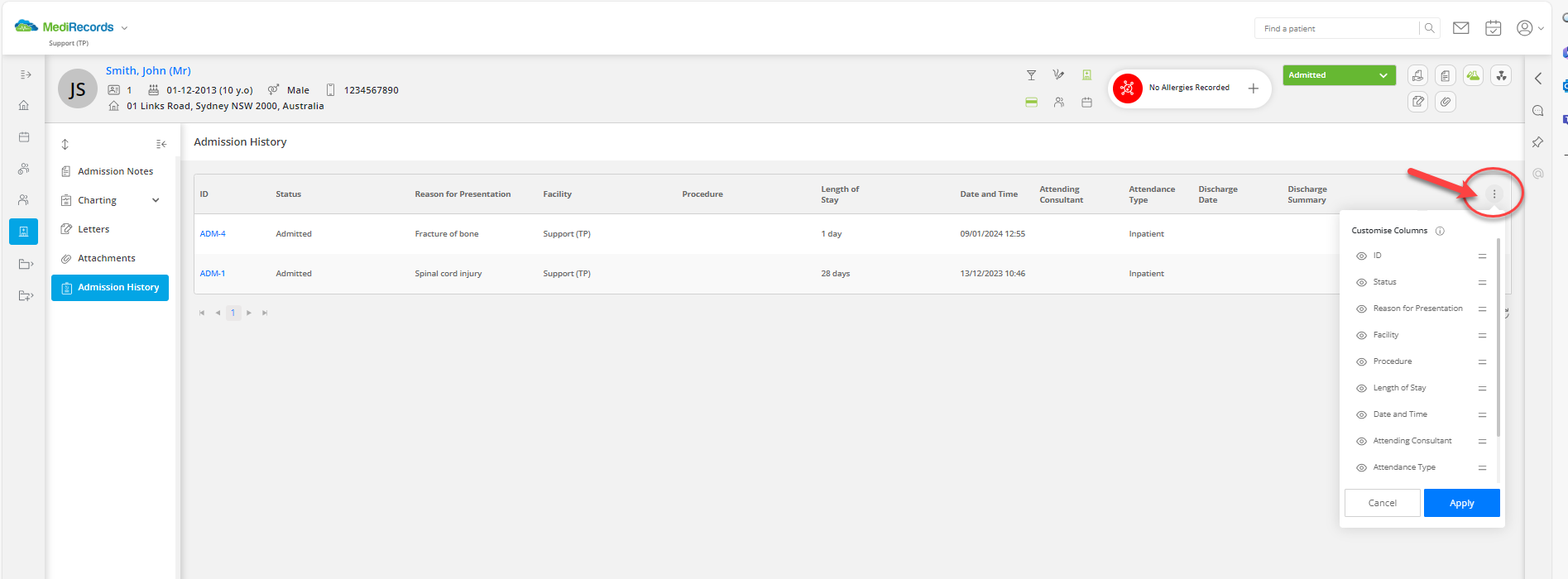Click the info icon next to Customise Columns
1568x579 pixels.
click(x=1440, y=231)
